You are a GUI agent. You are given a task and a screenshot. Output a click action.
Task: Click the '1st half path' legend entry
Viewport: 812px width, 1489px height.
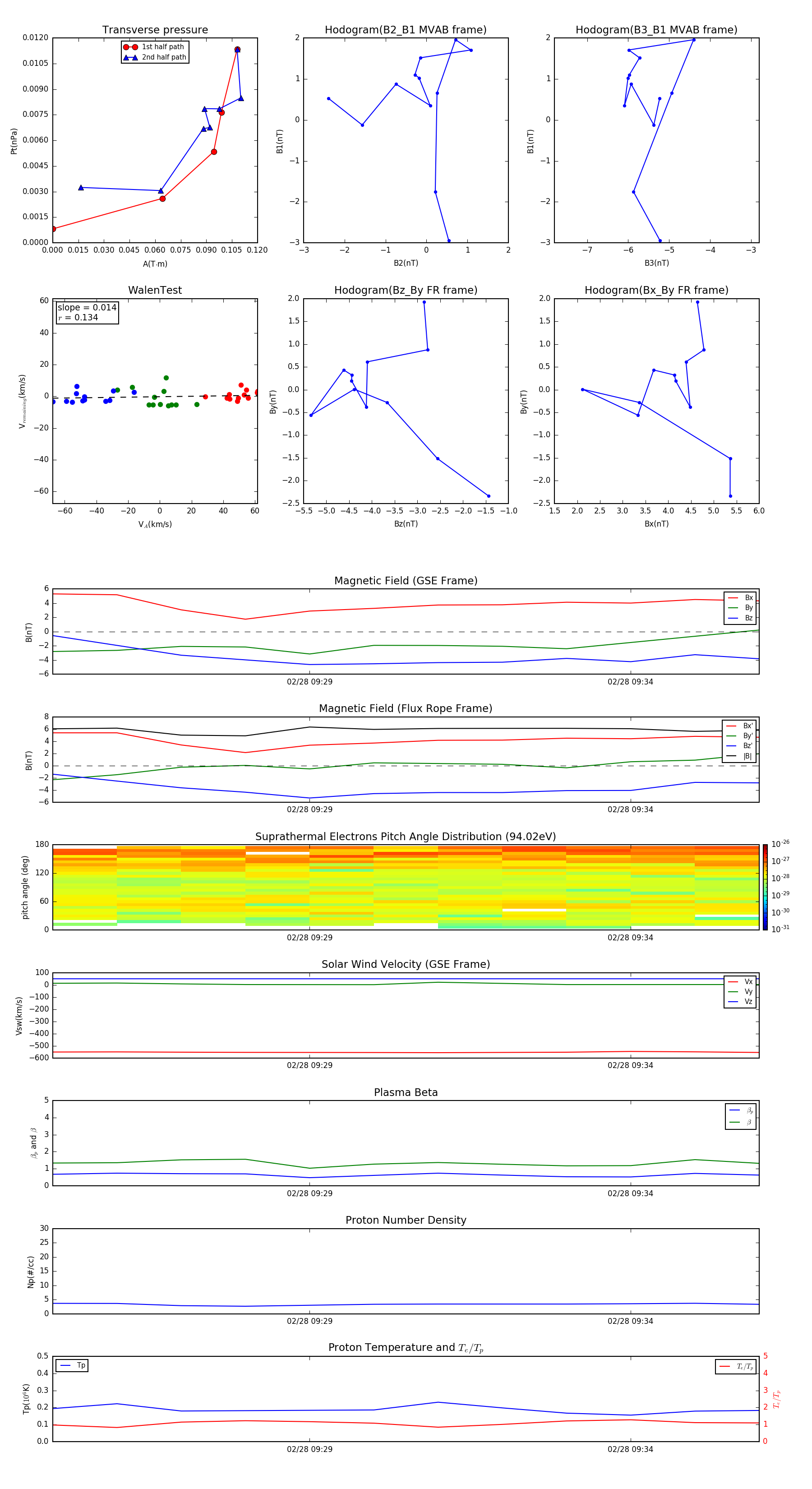[154, 47]
